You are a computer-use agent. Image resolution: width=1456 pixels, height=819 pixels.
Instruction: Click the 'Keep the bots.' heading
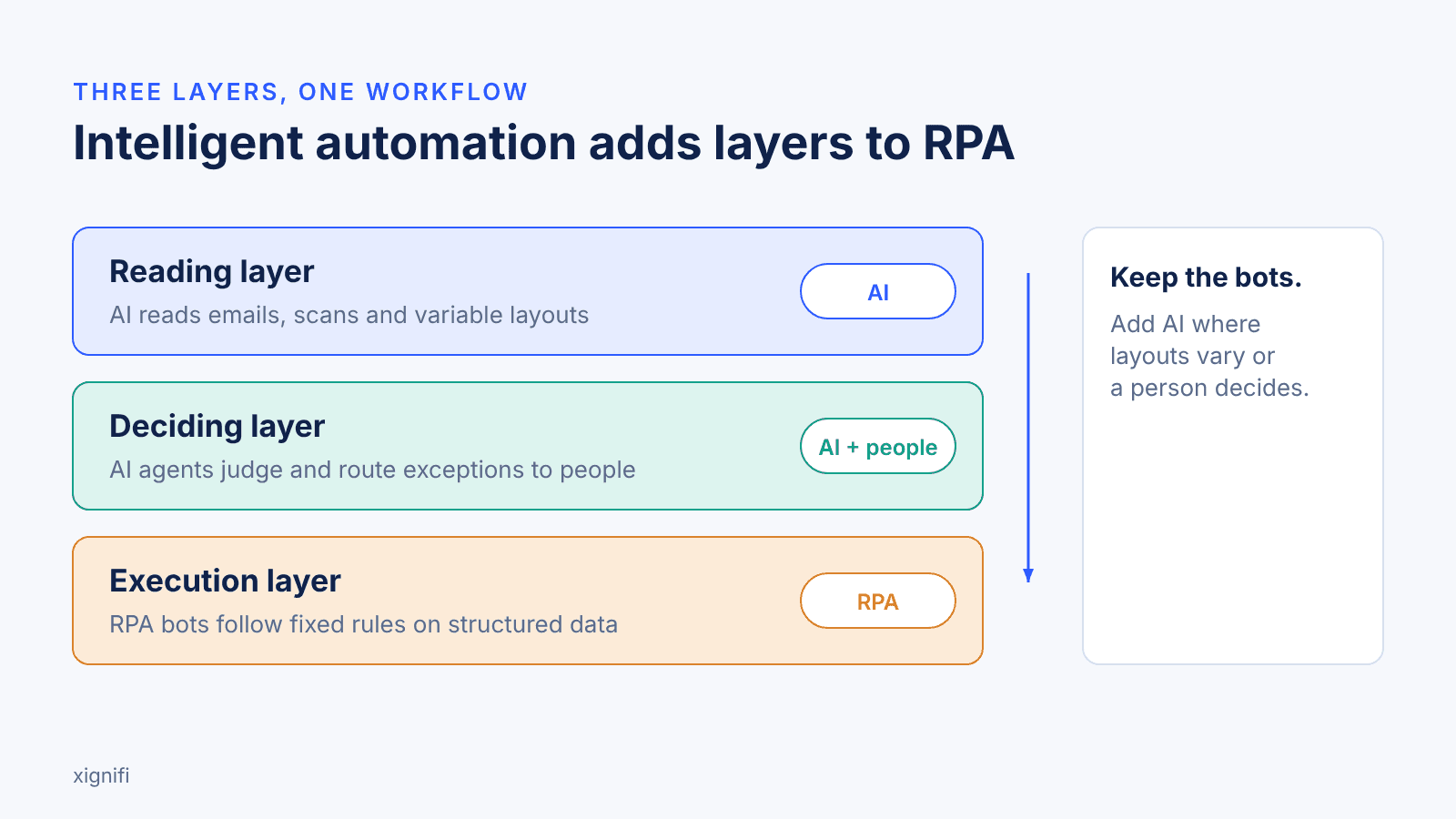[1206, 278]
